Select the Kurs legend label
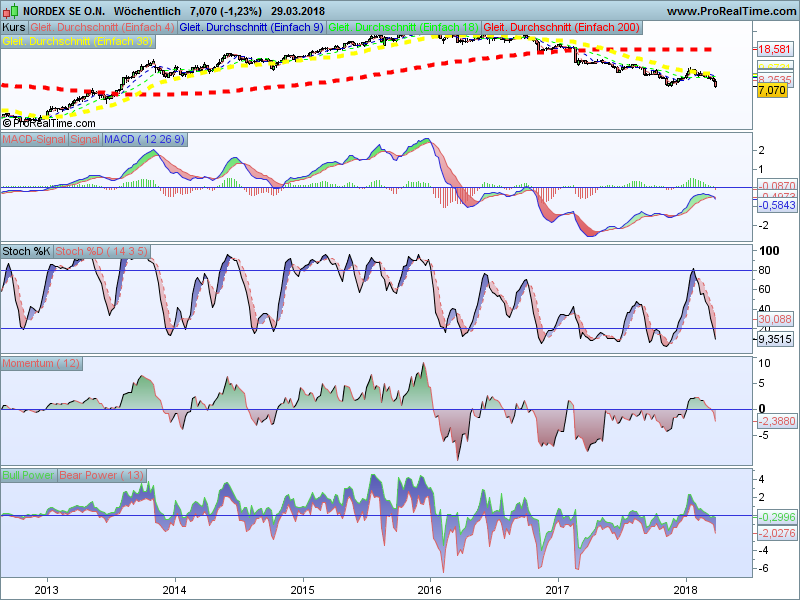The width and height of the screenshot is (800, 600). [14, 28]
